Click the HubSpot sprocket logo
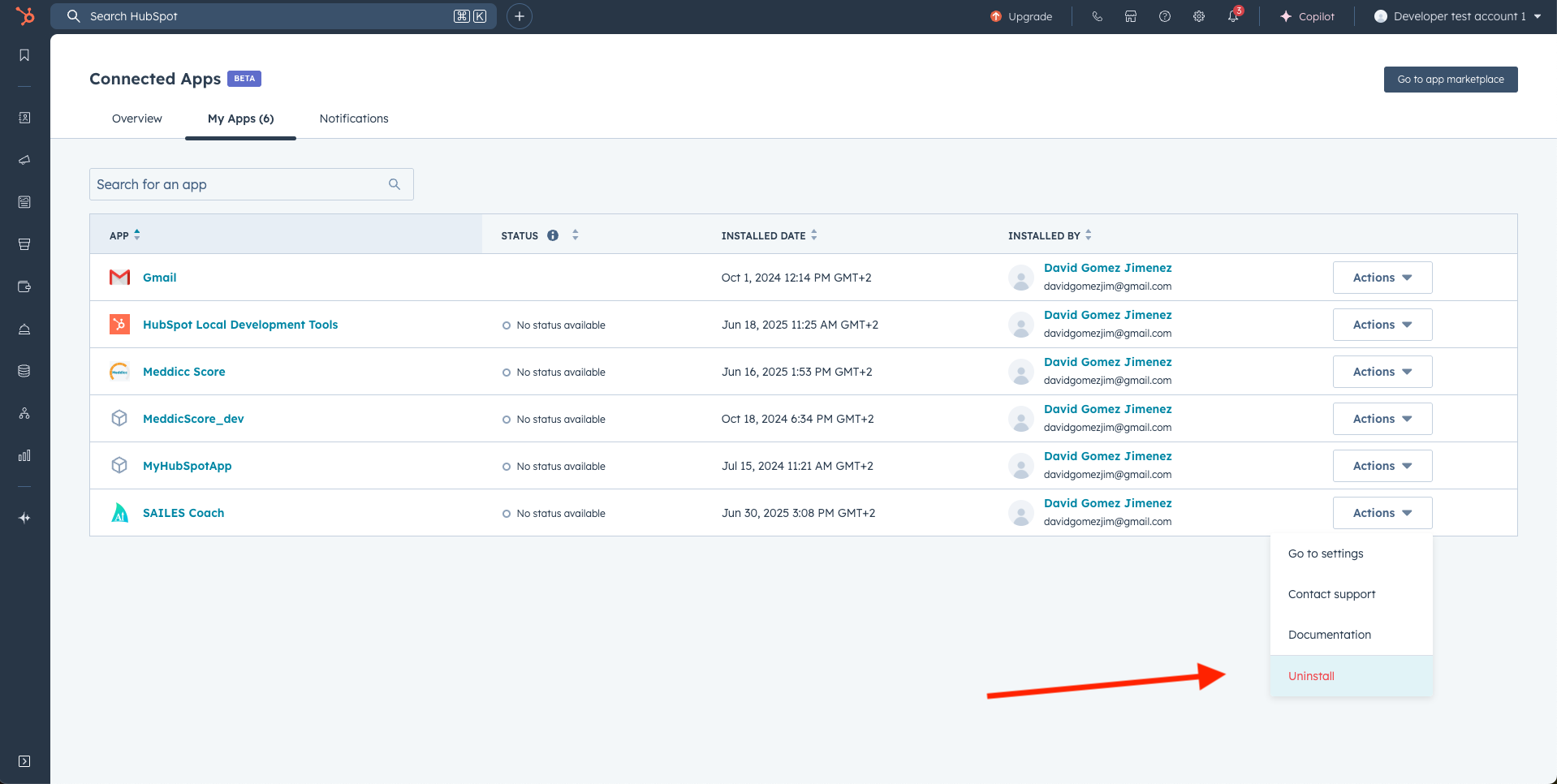Image resolution: width=1557 pixels, height=784 pixels. coord(25,15)
